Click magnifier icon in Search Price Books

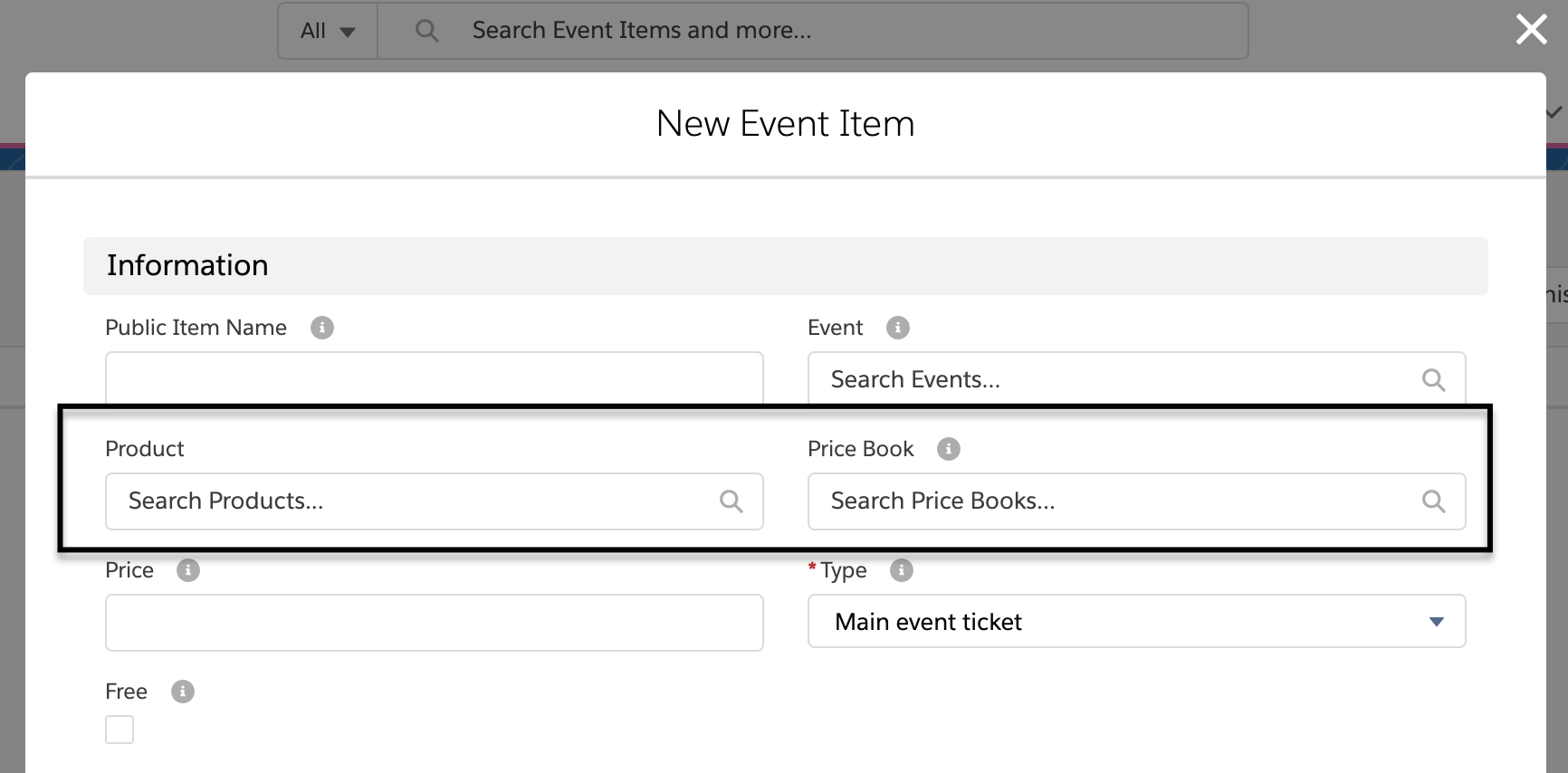1433,501
